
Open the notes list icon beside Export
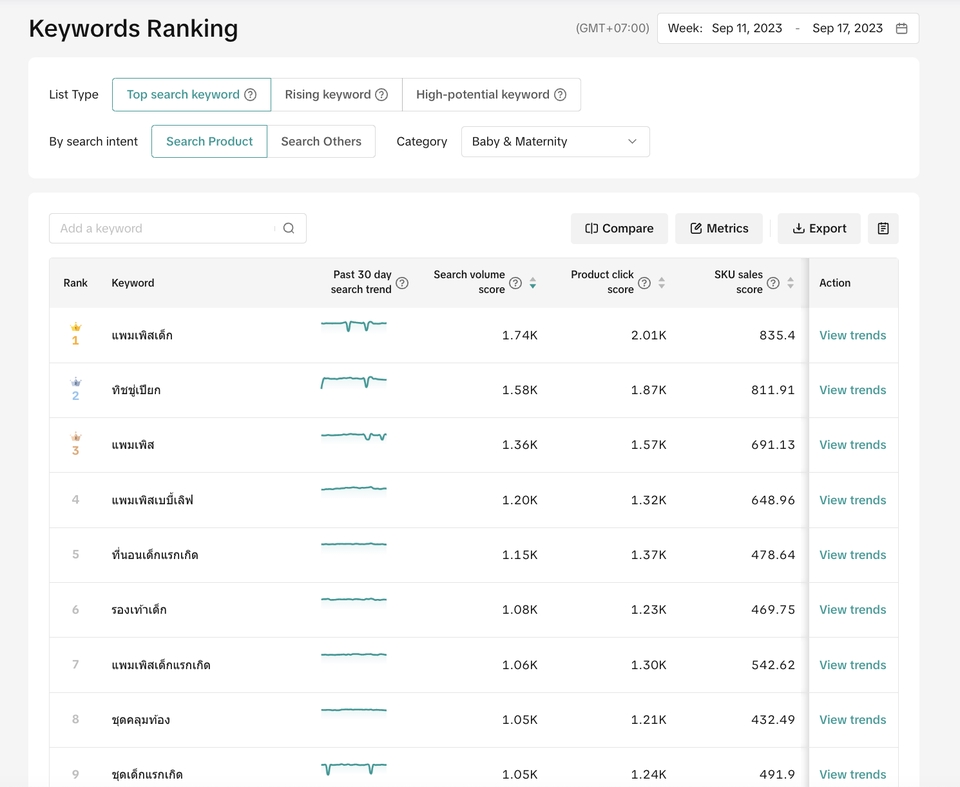pyautogui.click(x=883, y=228)
